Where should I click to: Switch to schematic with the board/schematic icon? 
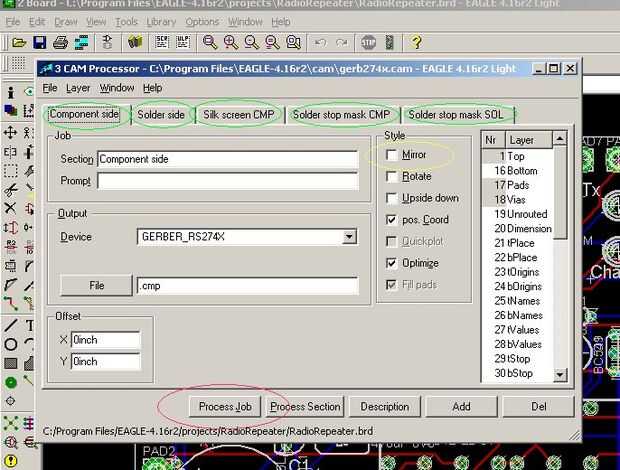coord(107,42)
